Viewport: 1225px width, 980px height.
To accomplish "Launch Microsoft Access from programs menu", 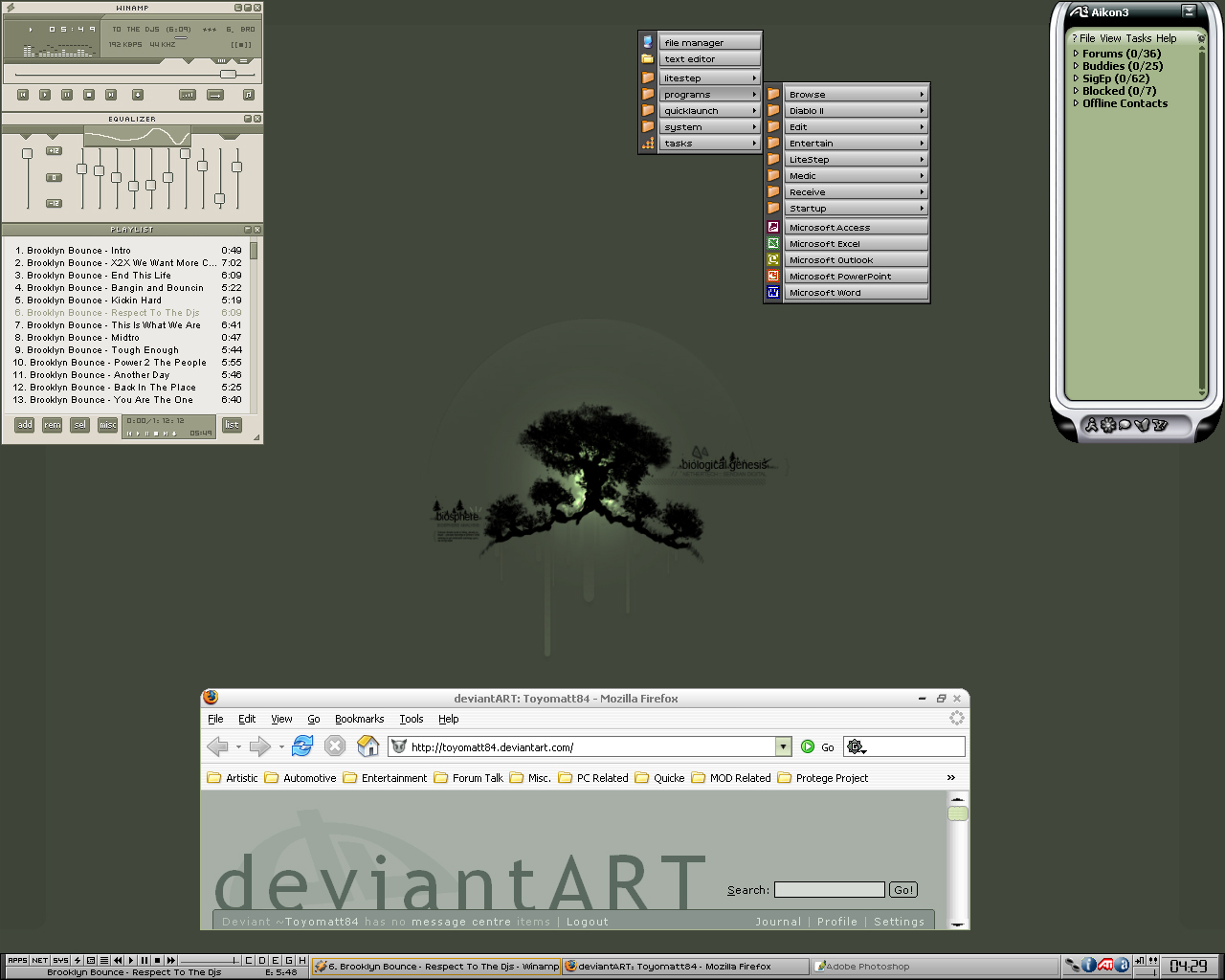I will (856, 228).
